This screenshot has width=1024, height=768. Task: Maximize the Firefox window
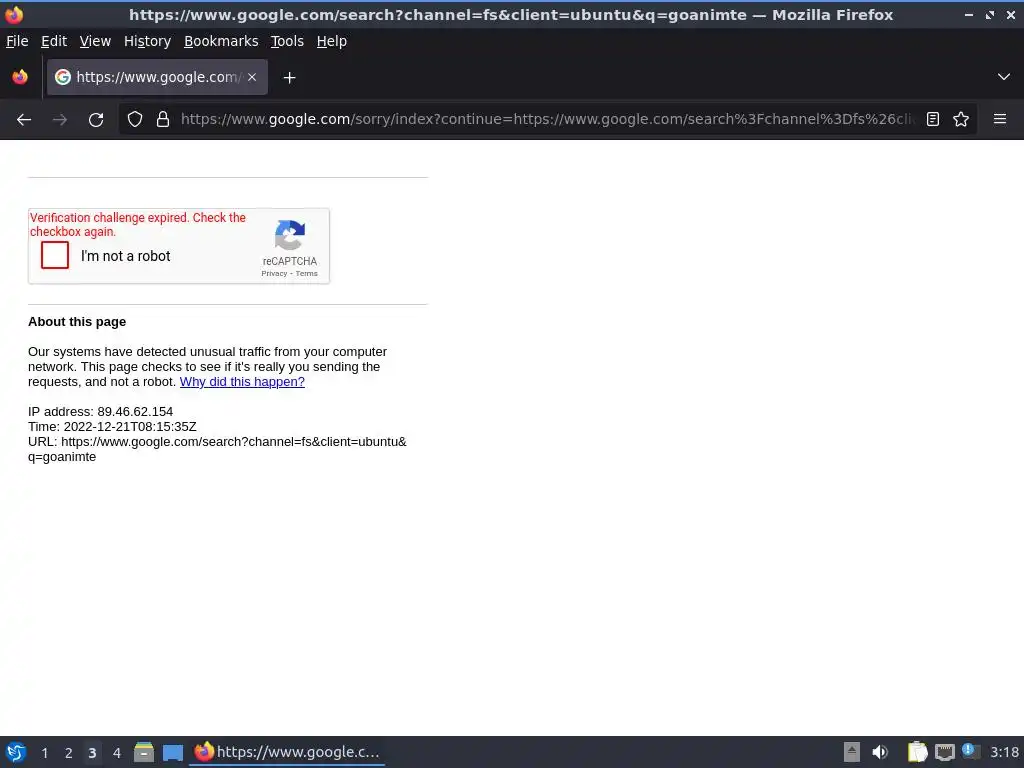[x=990, y=14]
